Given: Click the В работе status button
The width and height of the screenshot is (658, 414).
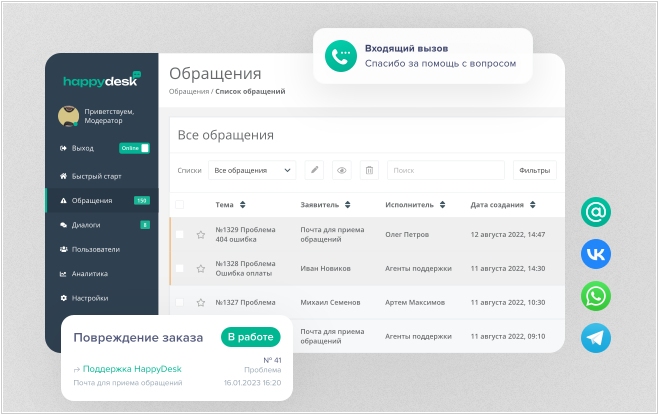Looking at the screenshot, I should [x=251, y=337].
